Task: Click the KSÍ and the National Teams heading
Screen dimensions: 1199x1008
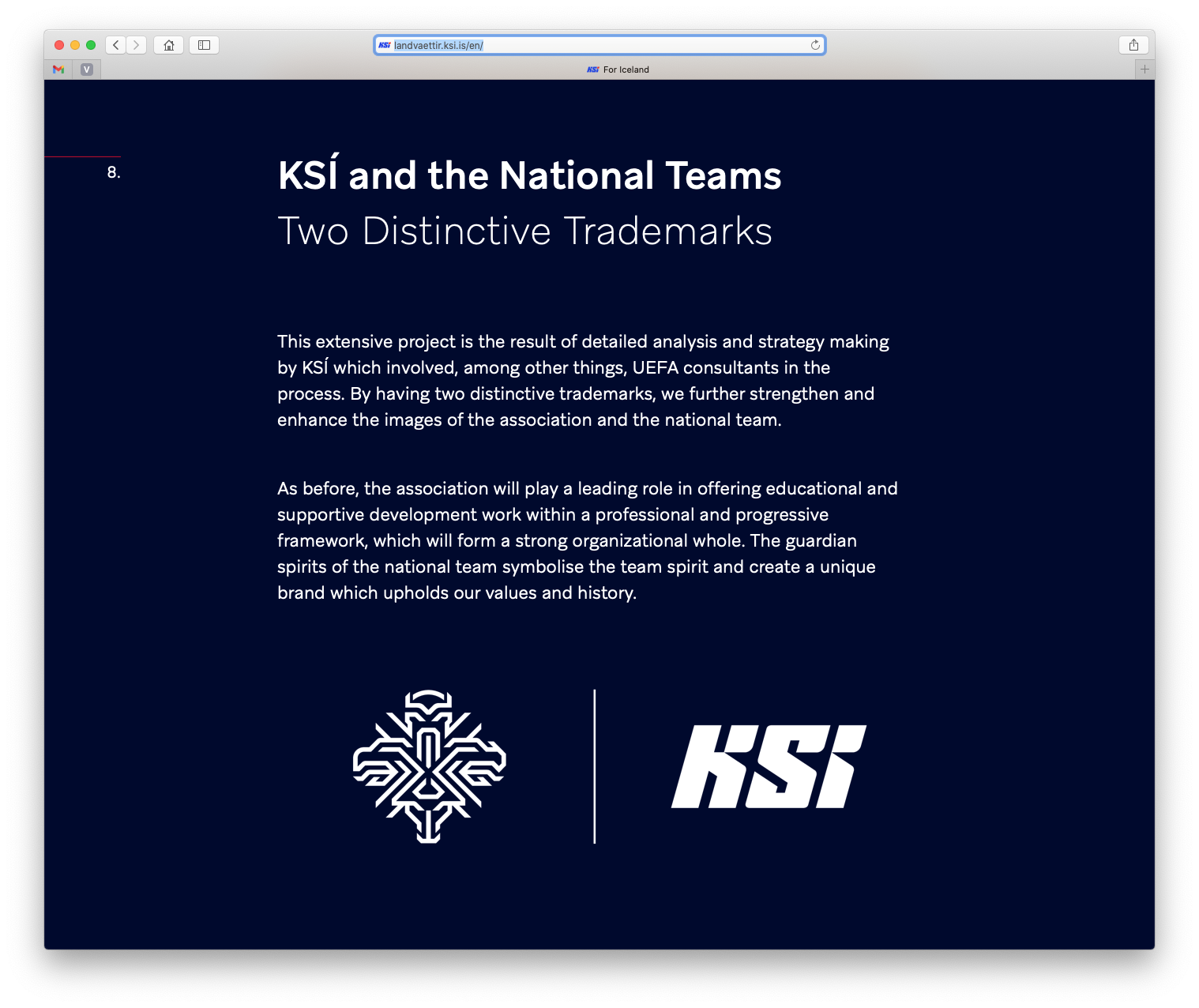Action: pyautogui.click(x=529, y=175)
